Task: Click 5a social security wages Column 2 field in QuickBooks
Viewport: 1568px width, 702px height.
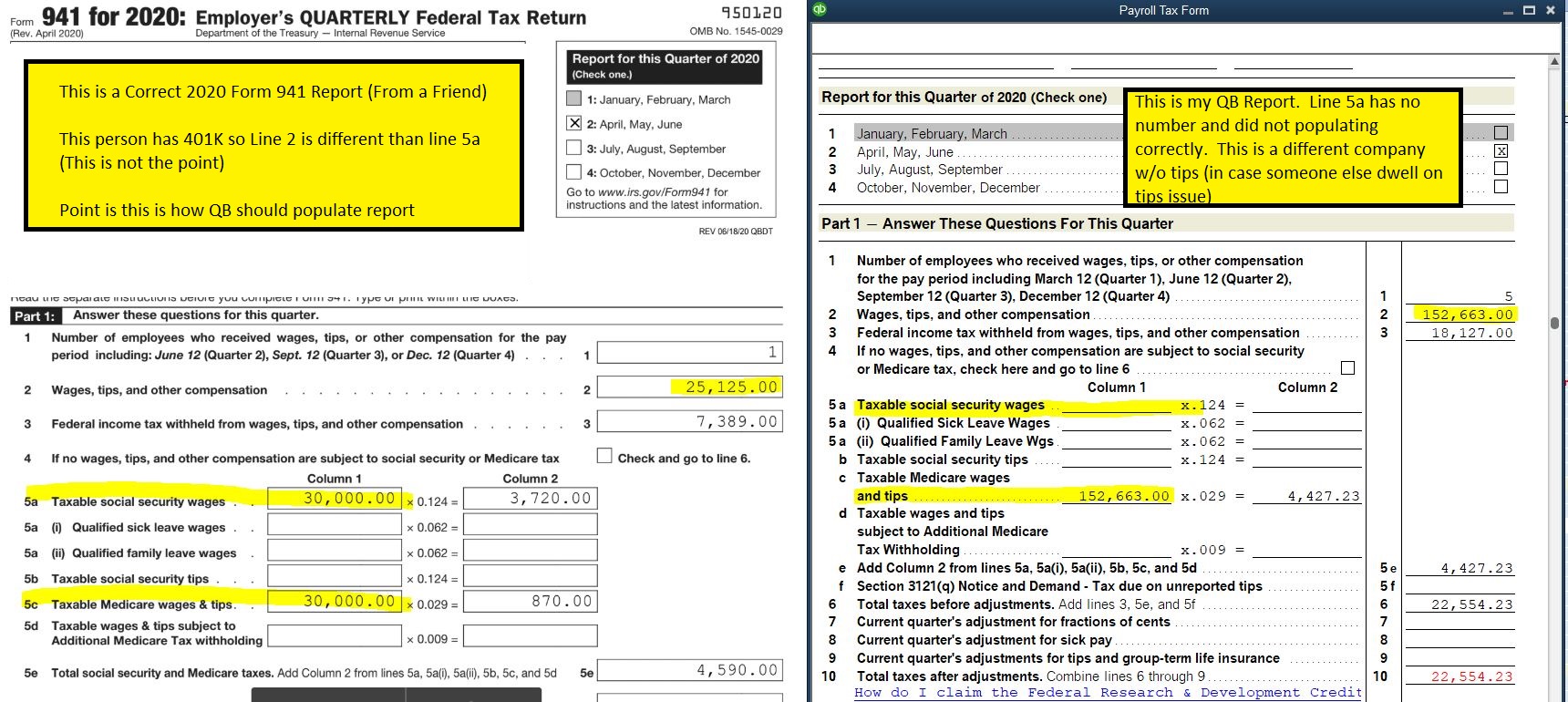Action: [1306, 405]
